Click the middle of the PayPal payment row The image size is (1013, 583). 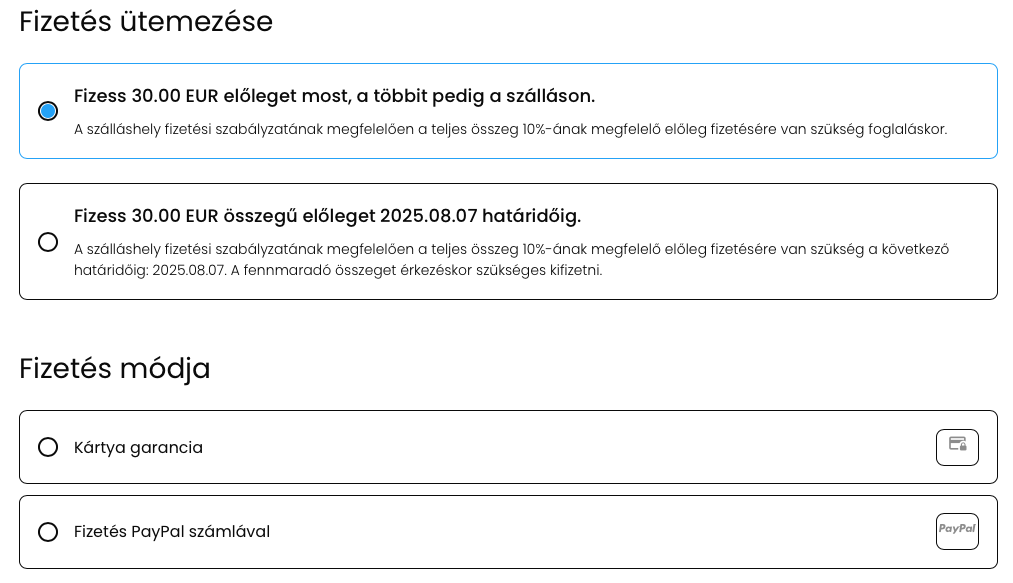pyautogui.click(x=508, y=532)
